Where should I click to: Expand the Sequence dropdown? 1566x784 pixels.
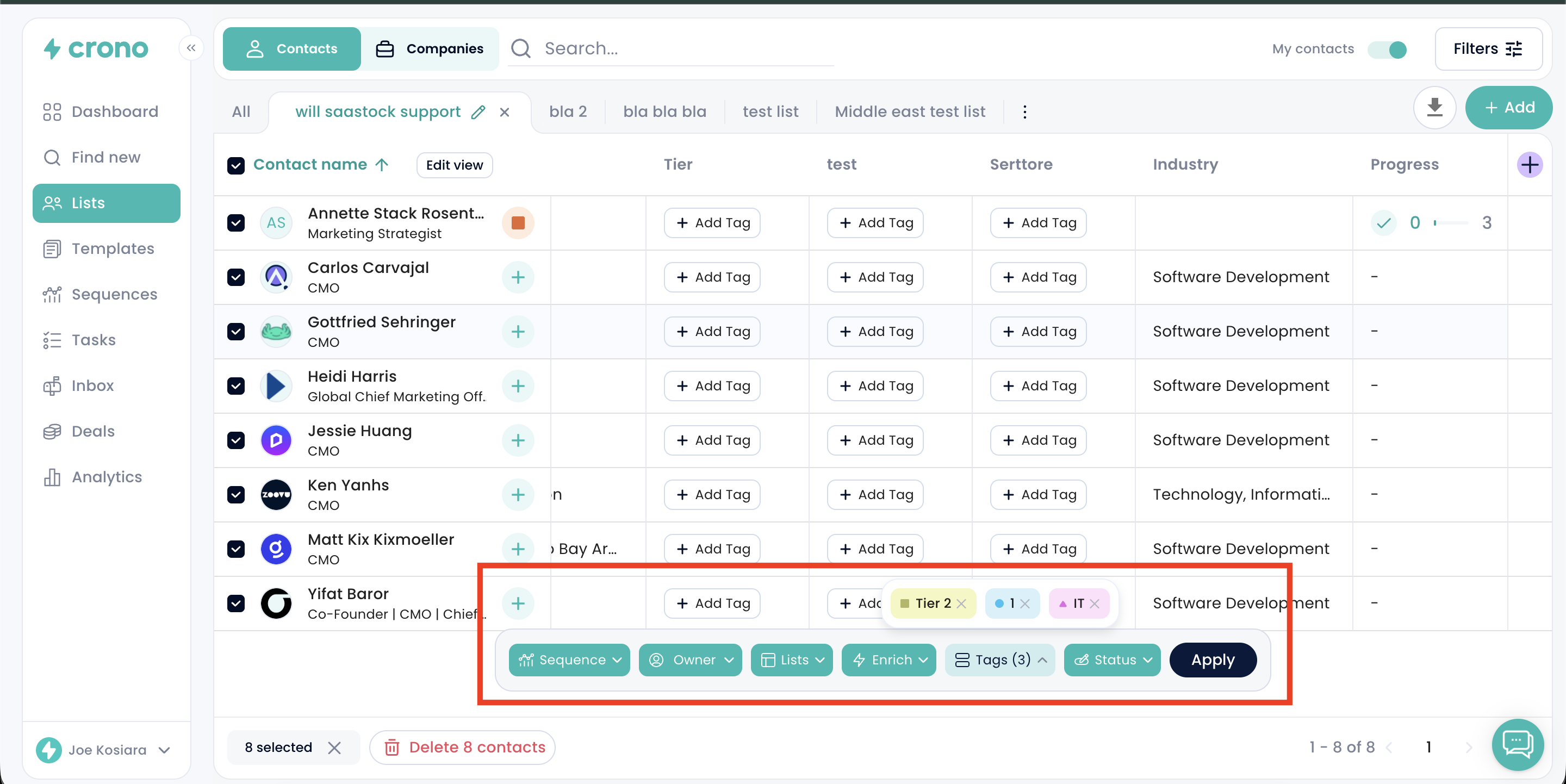tap(569, 659)
